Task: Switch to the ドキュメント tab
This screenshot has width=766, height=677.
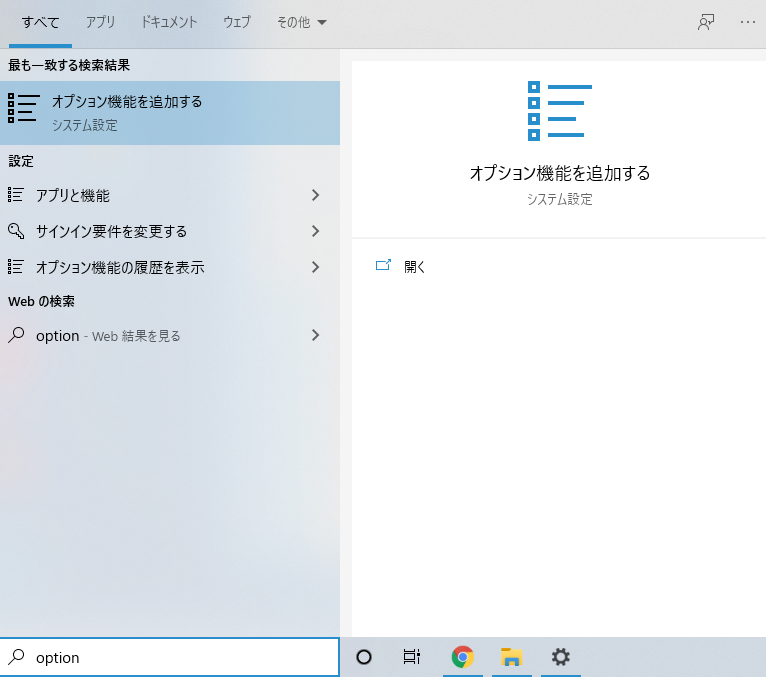Action: pos(169,22)
